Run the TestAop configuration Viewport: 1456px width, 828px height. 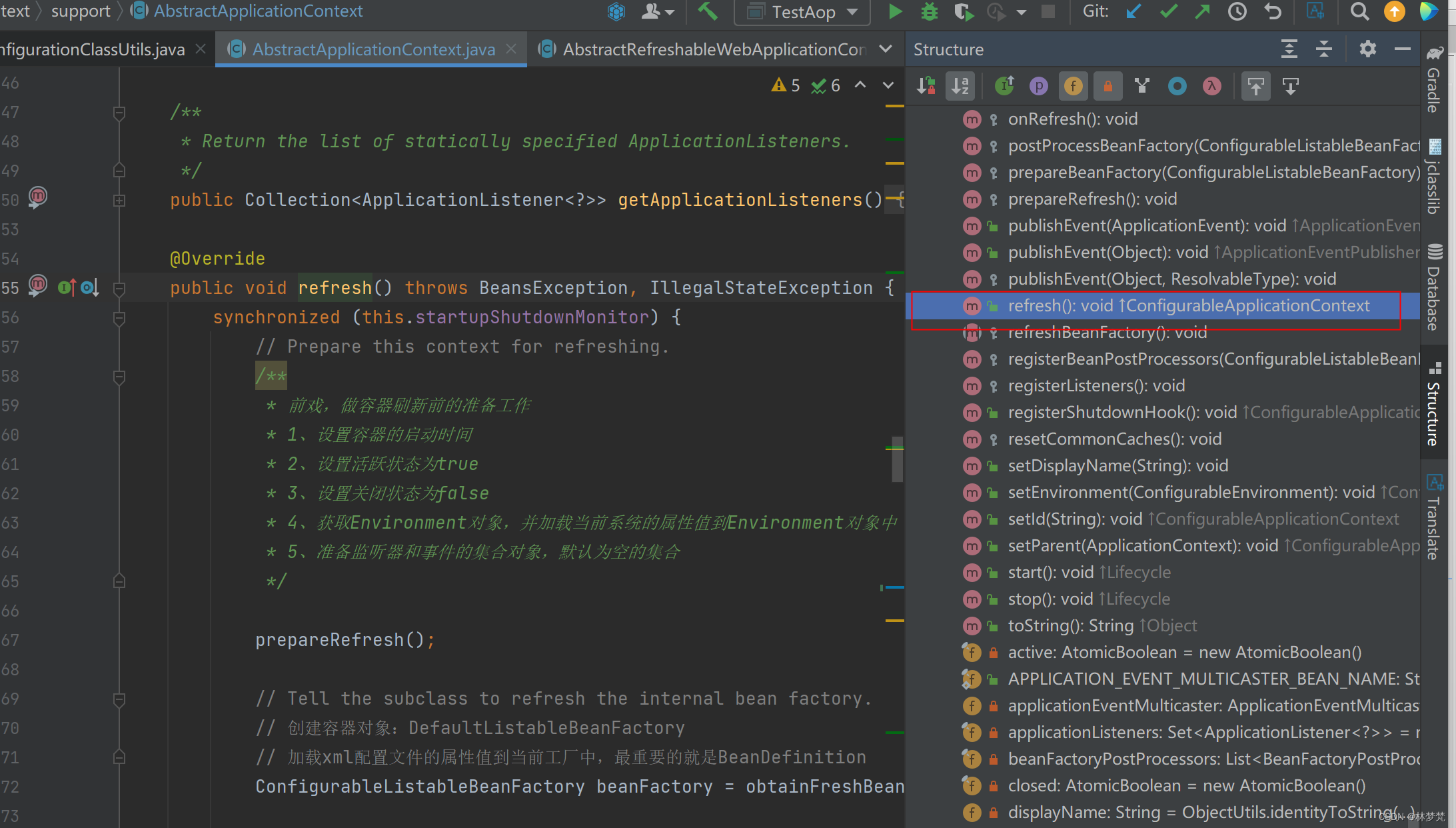pyautogui.click(x=895, y=11)
